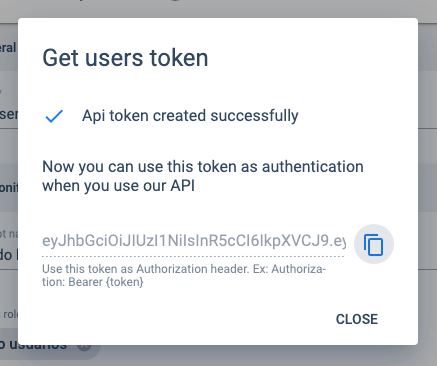The height and width of the screenshot is (366, 437).
Task: Click the clipped 'ser' field at the left edge
Action: [x=9, y=114]
